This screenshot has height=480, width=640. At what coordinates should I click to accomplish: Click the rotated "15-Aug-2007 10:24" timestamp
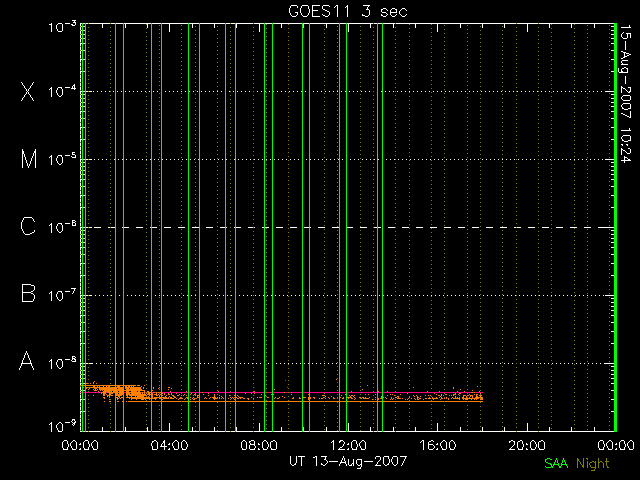(x=626, y=93)
